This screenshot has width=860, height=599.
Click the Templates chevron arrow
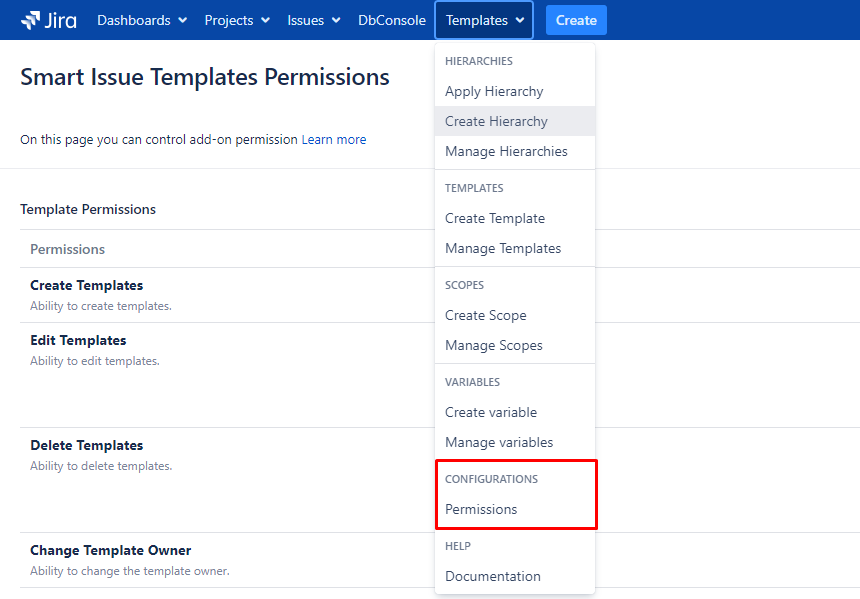520,21
